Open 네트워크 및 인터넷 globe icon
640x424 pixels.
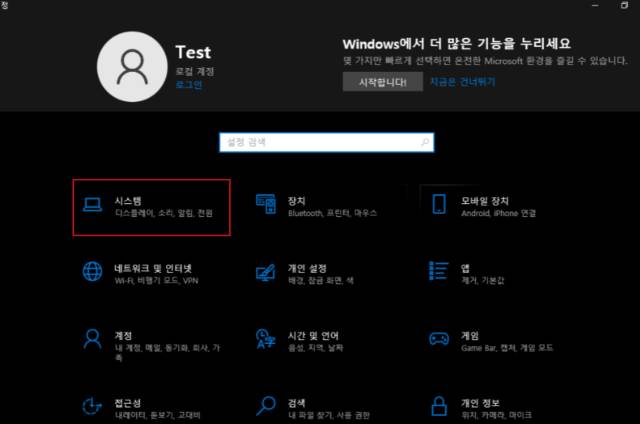tap(93, 273)
